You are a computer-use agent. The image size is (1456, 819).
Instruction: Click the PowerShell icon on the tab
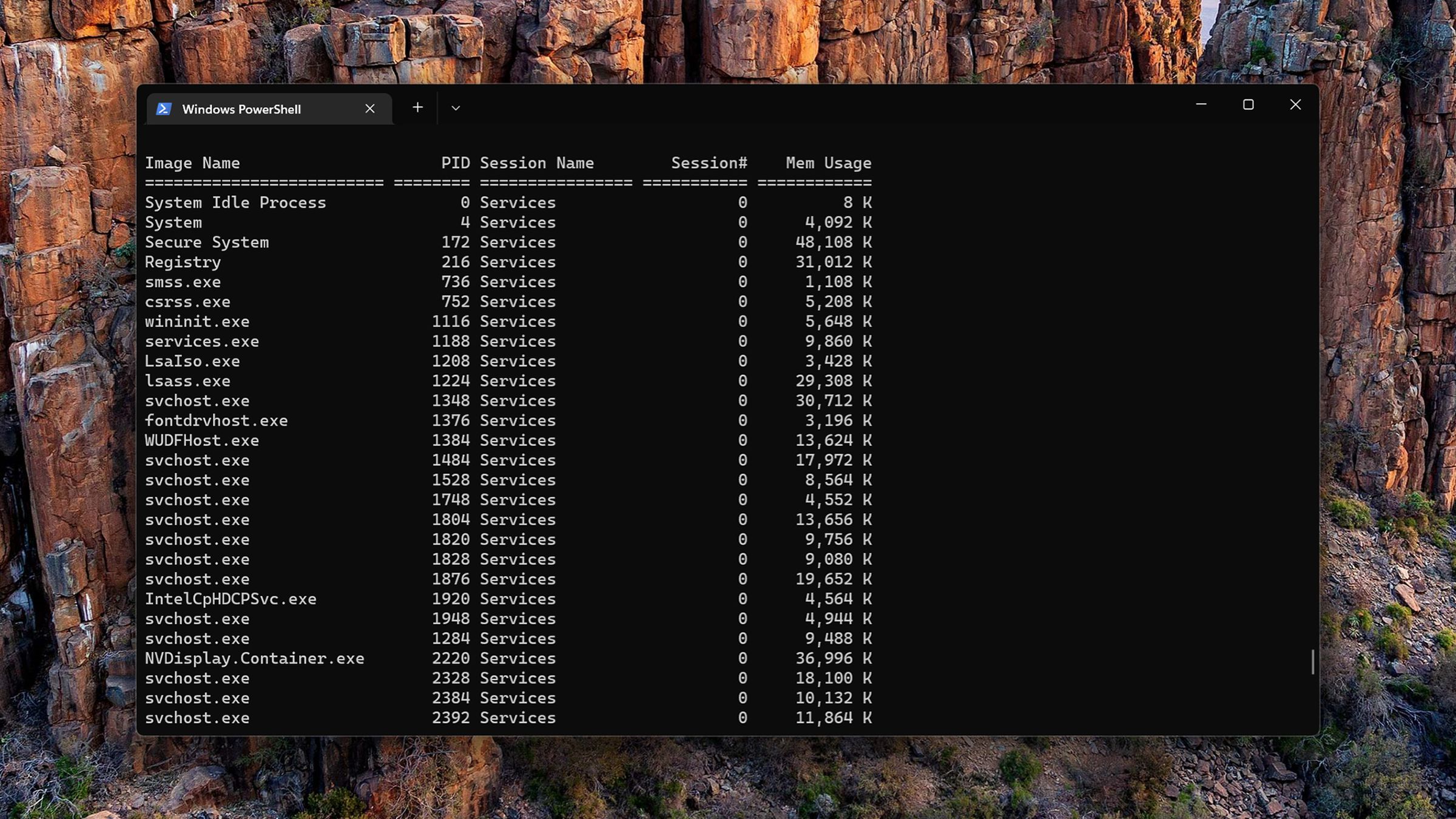pyautogui.click(x=164, y=109)
